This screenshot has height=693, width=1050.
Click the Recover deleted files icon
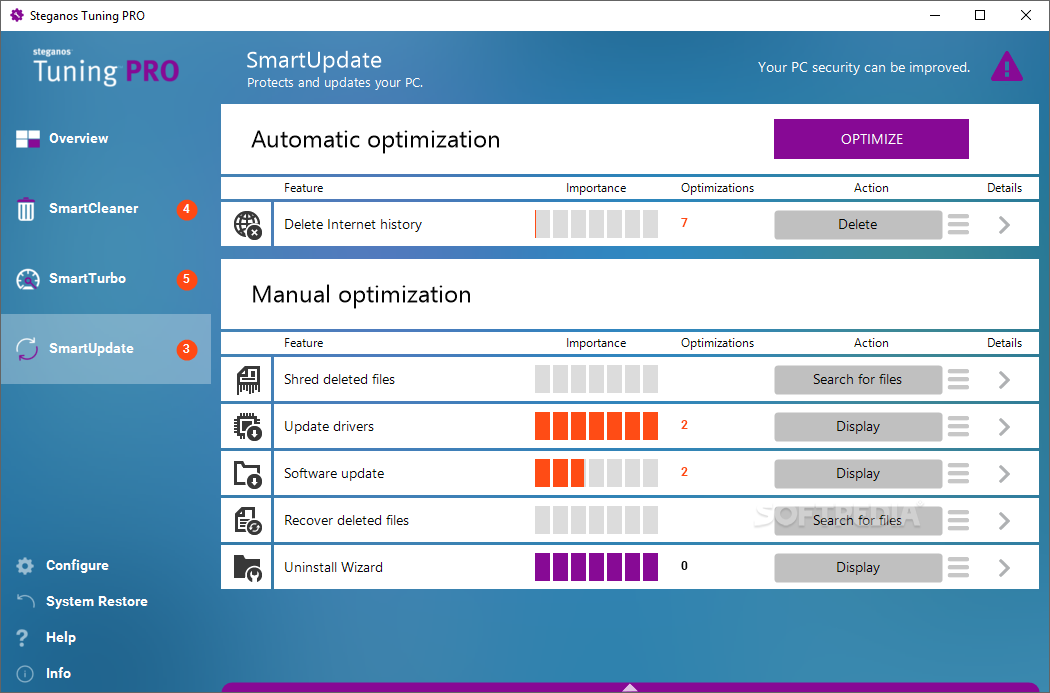click(x=247, y=521)
